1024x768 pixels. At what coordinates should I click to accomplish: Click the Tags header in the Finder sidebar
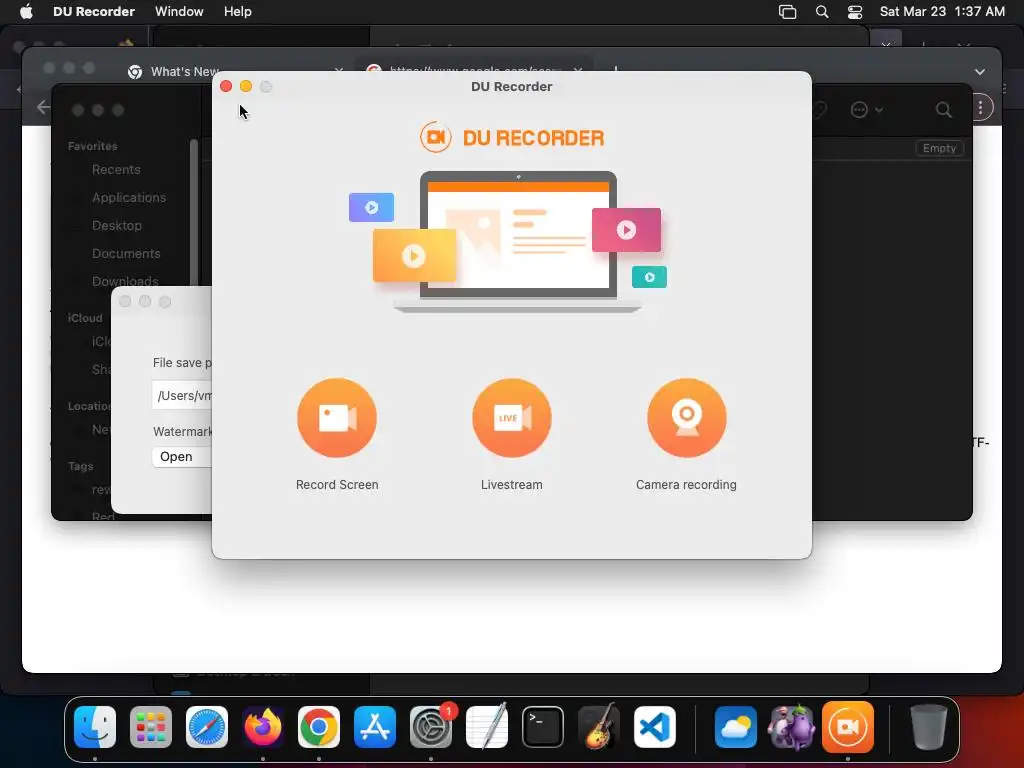click(x=80, y=466)
